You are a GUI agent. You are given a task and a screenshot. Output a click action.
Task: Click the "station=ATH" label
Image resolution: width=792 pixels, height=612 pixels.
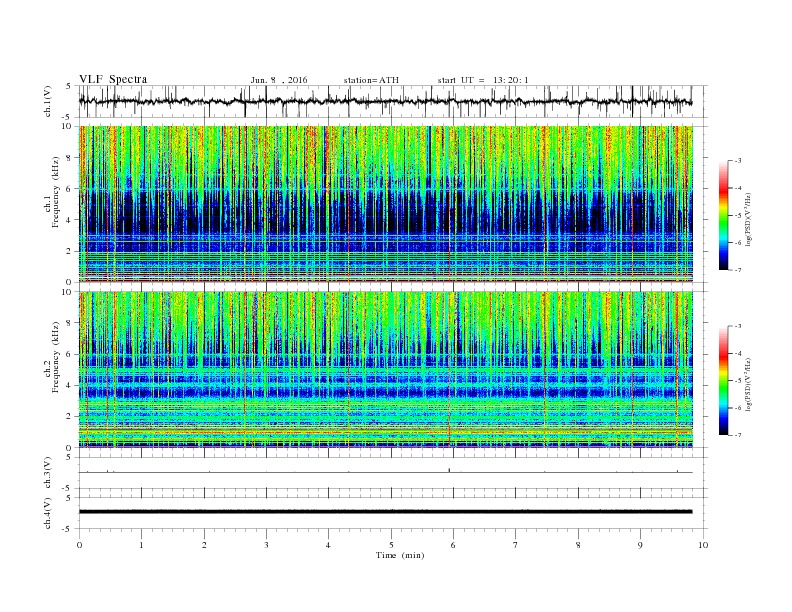371,80
